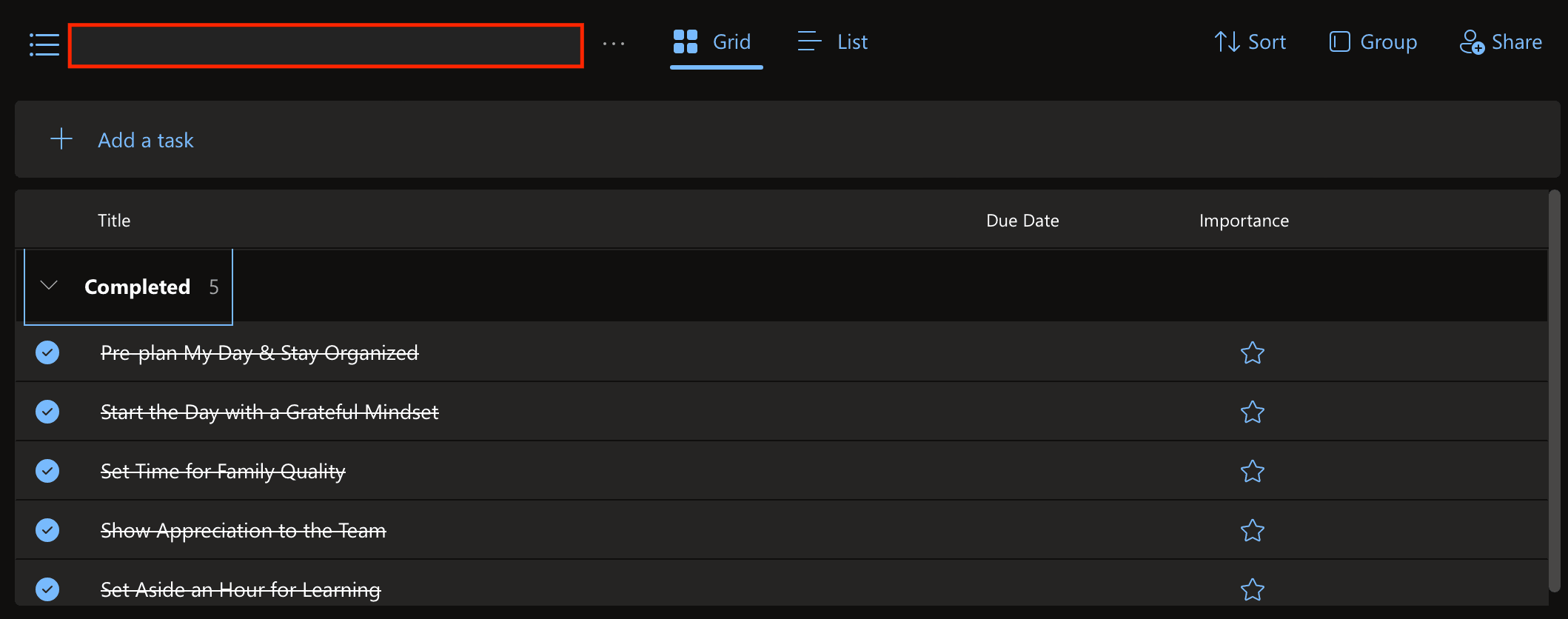
Task: Open the Group options
Action: coord(1373,41)
